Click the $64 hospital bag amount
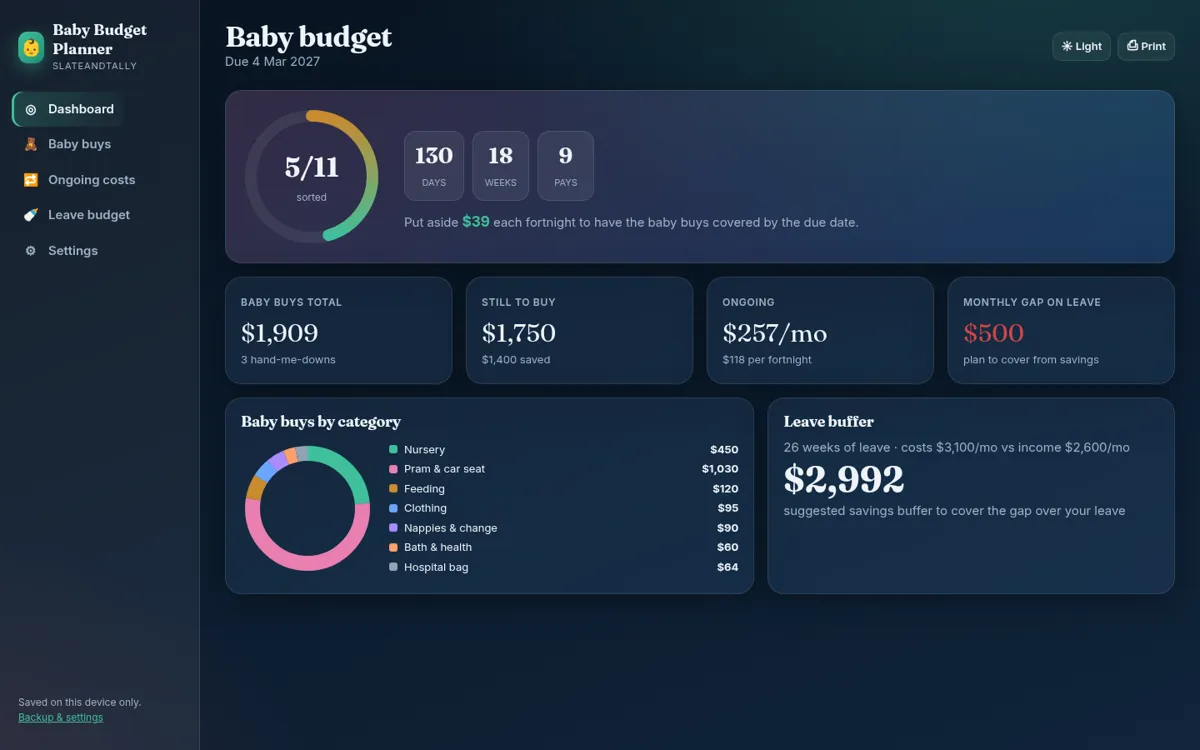The height and width of the screenshot is (750, 1200). [728, 567]
